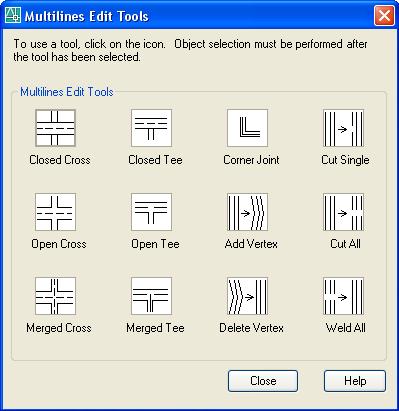This screenshot has width=399, height=411.
Task: Click the Close button
Action: click(x=263, y=381)
